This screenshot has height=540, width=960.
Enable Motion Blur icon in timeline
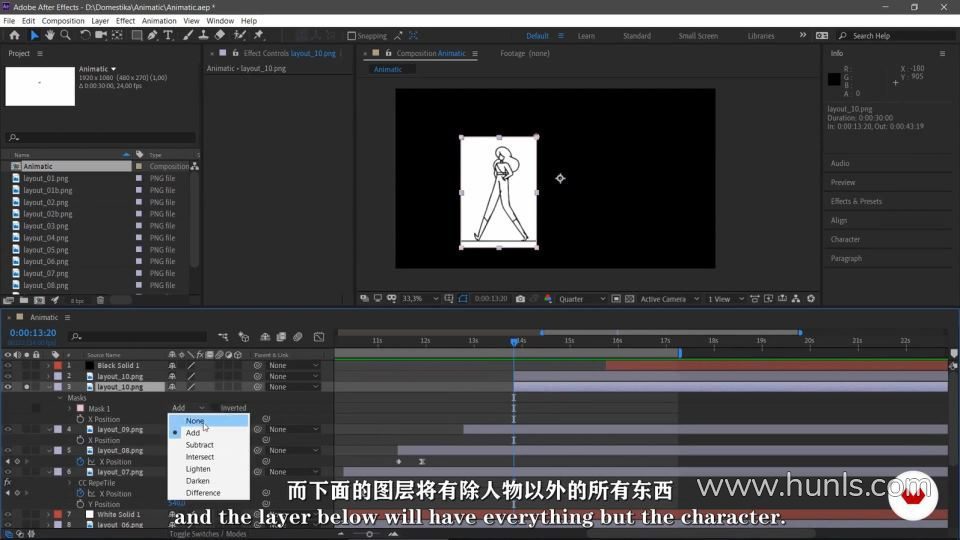(x=298, y=337)
